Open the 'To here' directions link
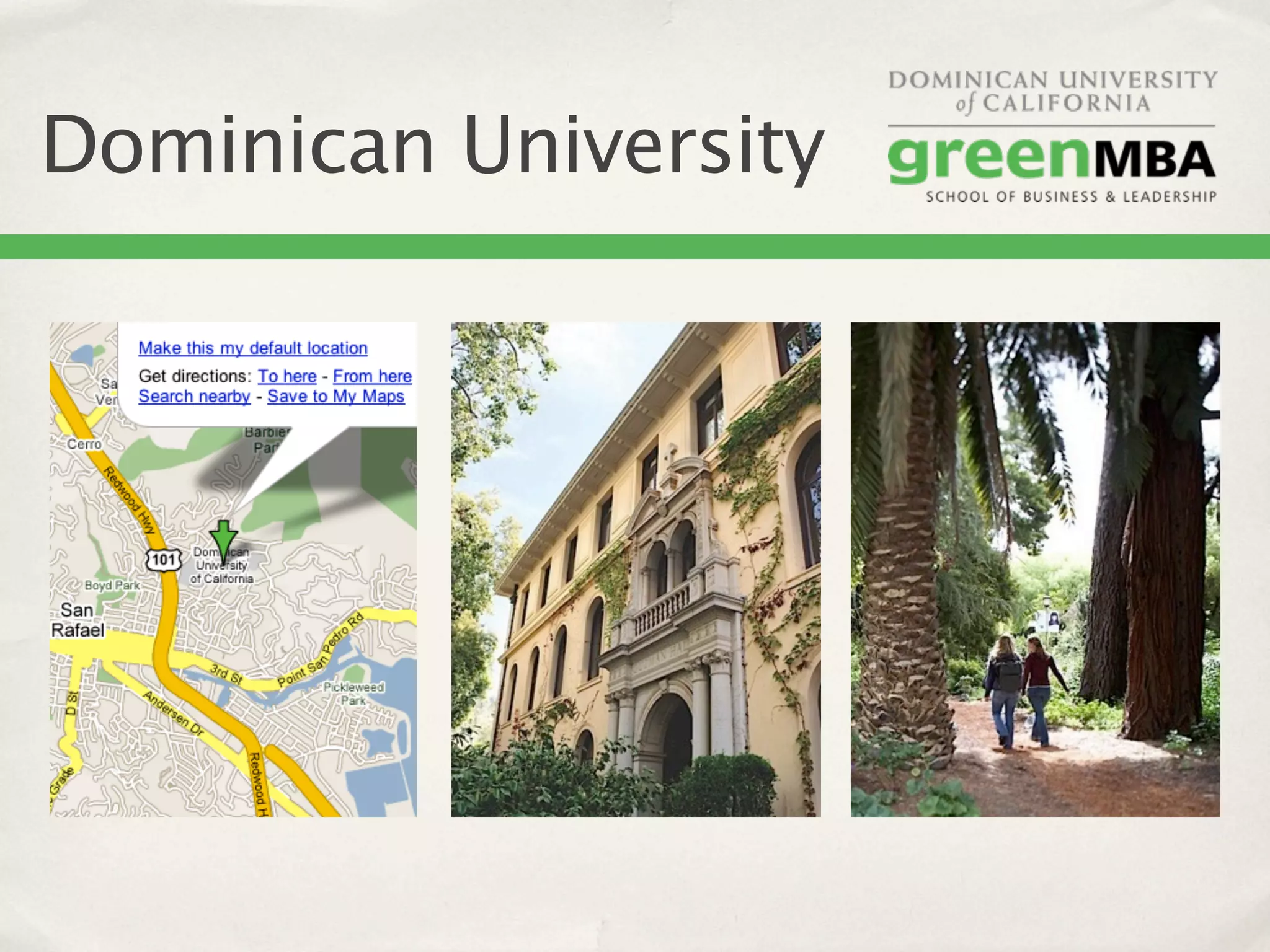 [287, 376]
